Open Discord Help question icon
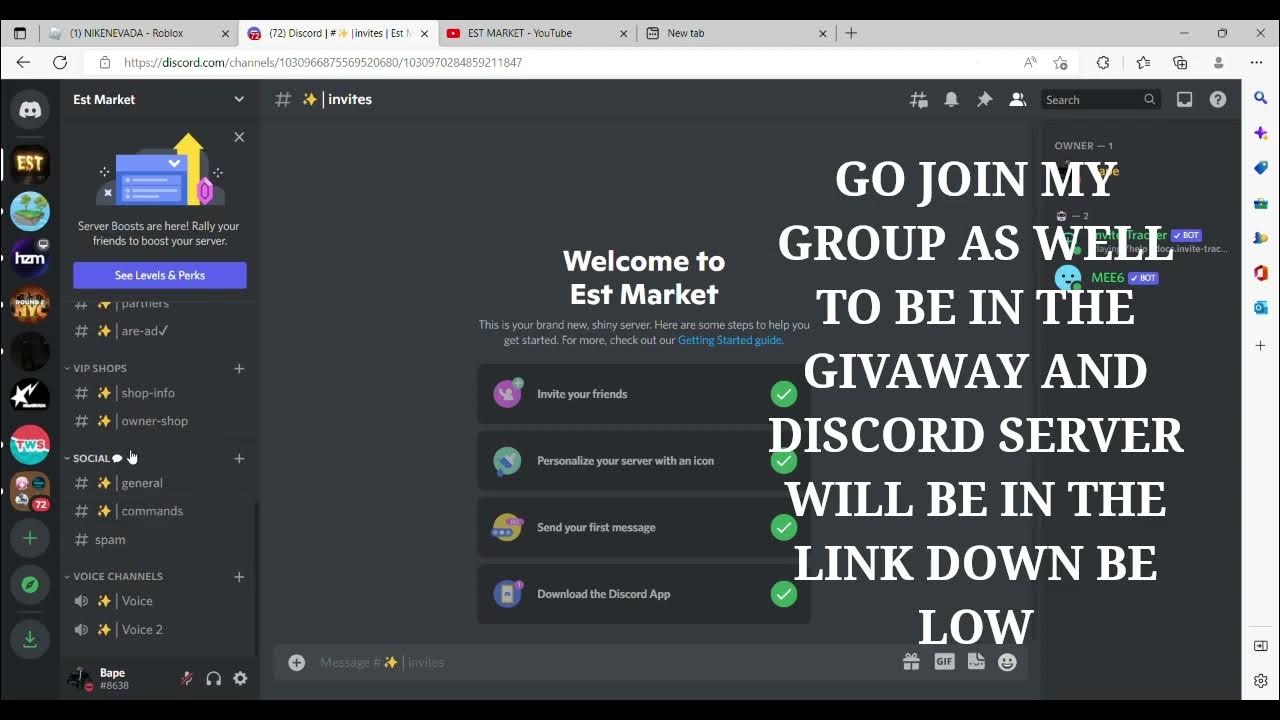 pos(1217,99)
